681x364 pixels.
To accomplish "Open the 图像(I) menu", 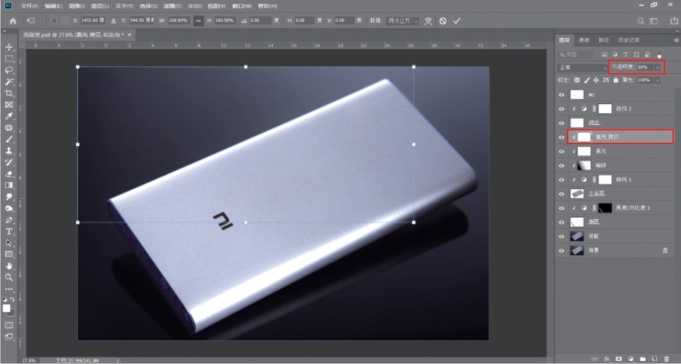I will 76,6.
